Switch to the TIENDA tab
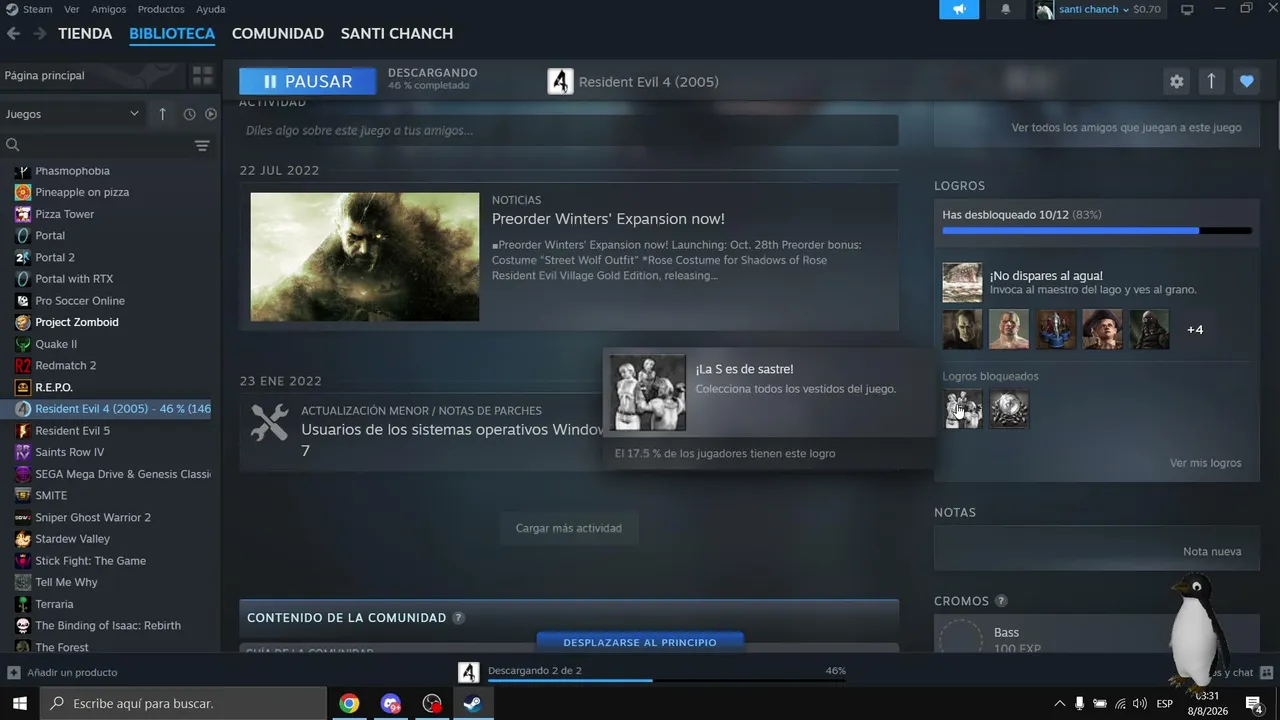This screenshot has height=720, width=1280. 85,33
